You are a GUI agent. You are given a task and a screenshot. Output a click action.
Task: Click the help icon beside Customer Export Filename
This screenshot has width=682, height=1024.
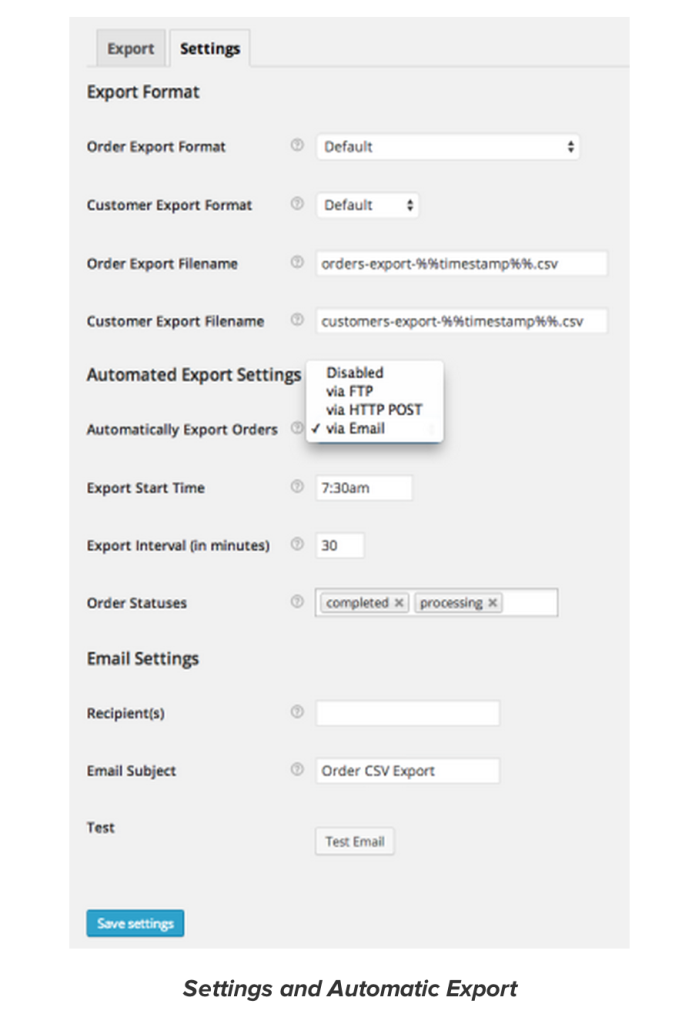tap(297, 321)
